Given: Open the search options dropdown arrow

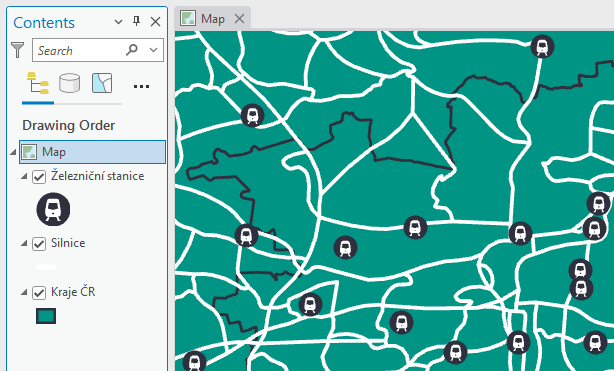Looking at the screenshot, I should [x=154, y=50].
